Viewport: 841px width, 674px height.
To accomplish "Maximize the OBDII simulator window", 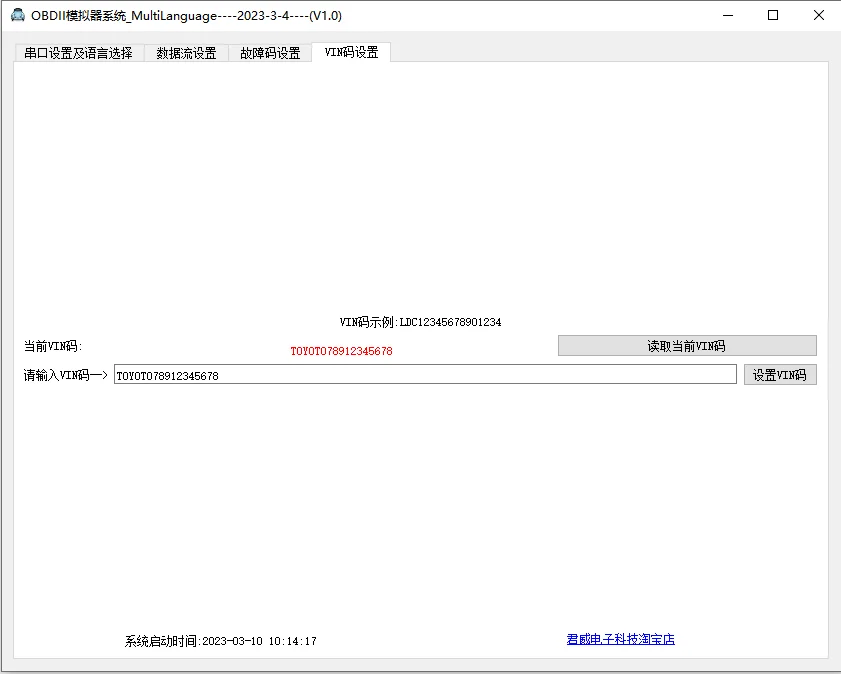I will (x=773, y=15).
